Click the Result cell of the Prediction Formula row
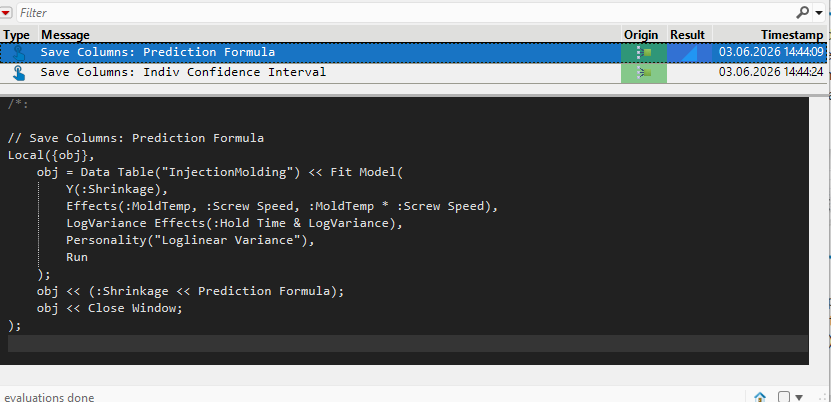The width and height of the screenshot is (831, 402). pos(689,52)
